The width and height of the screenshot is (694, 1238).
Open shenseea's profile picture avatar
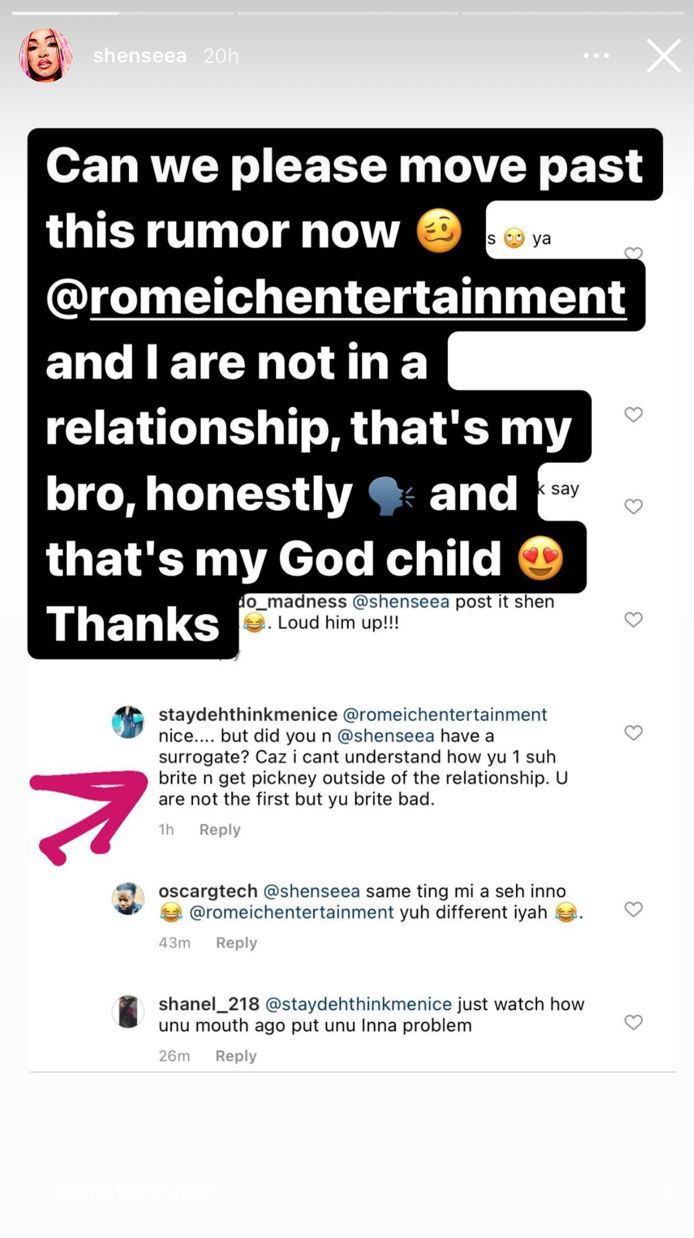(x=45, y=56)
